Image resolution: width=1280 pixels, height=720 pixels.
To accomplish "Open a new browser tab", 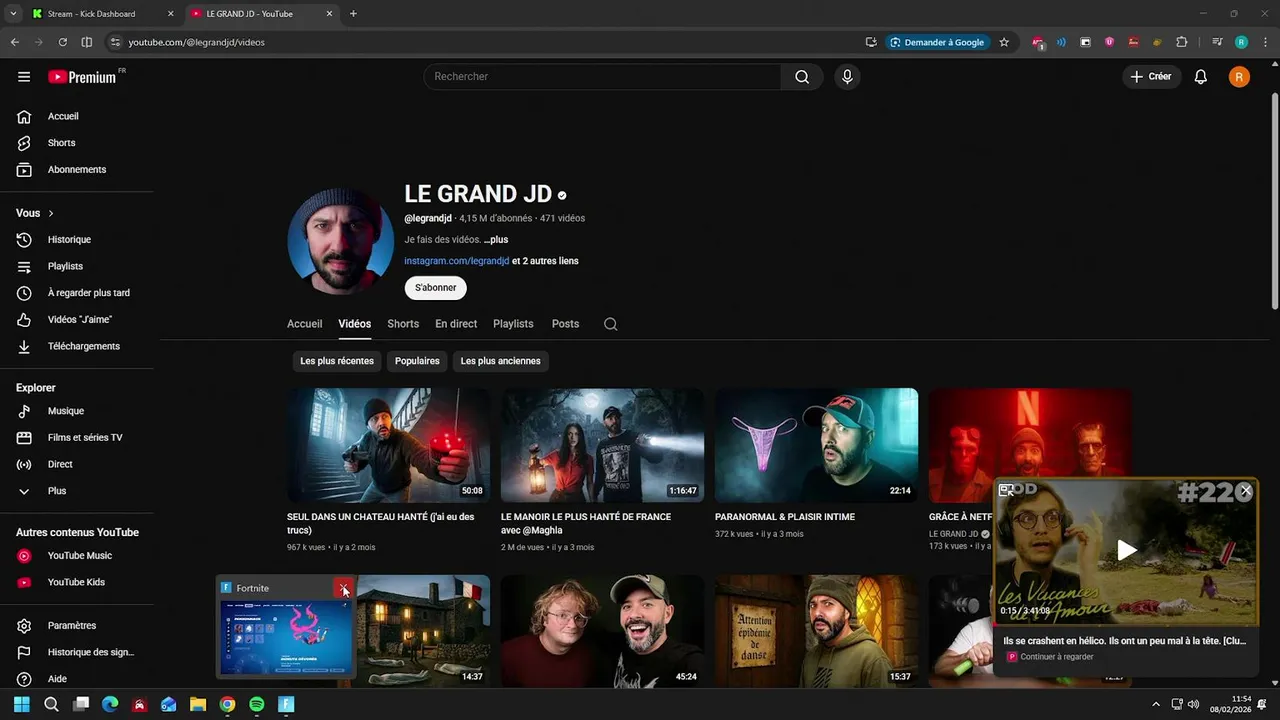I will pyautogui.click(x=353, y=14).
